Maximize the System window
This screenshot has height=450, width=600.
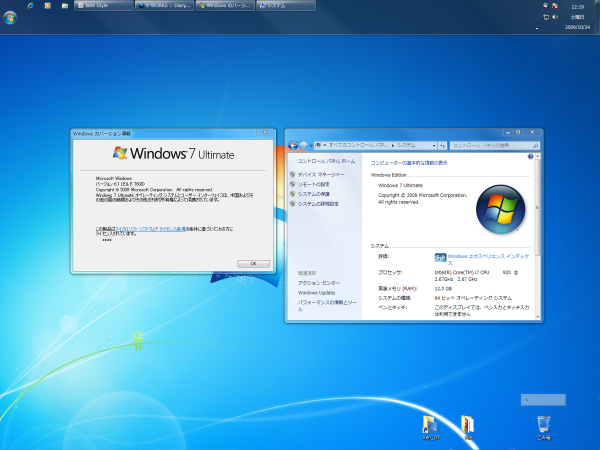(x=518, y=132)
